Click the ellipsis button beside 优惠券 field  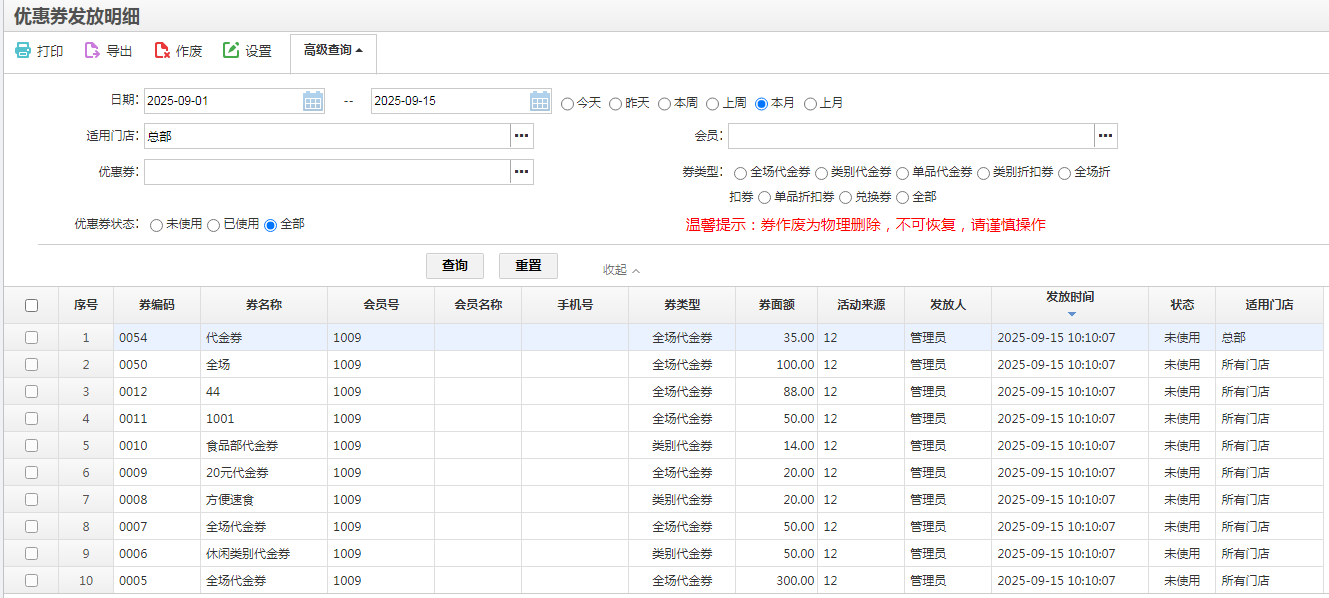pos(521,172)
